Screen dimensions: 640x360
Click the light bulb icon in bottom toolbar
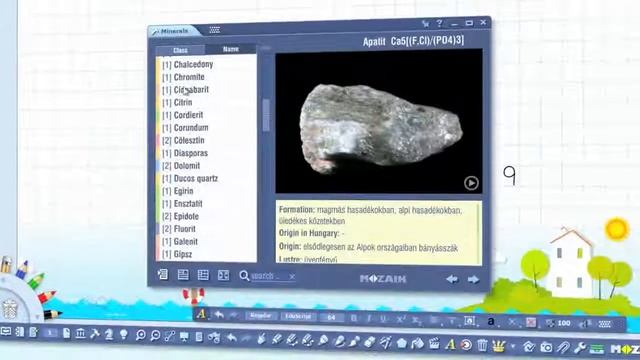(x=124, y=334)
